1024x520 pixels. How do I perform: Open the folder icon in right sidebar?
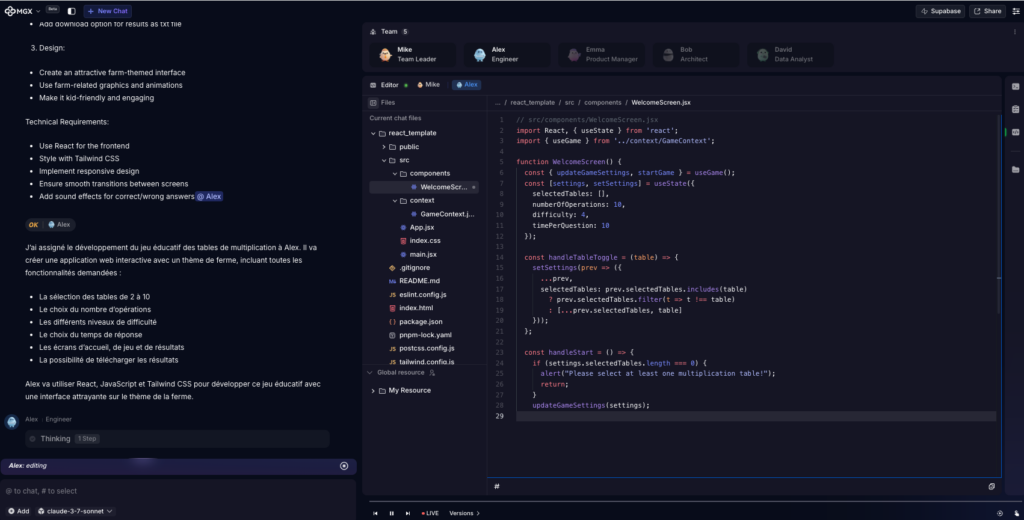1015,169
